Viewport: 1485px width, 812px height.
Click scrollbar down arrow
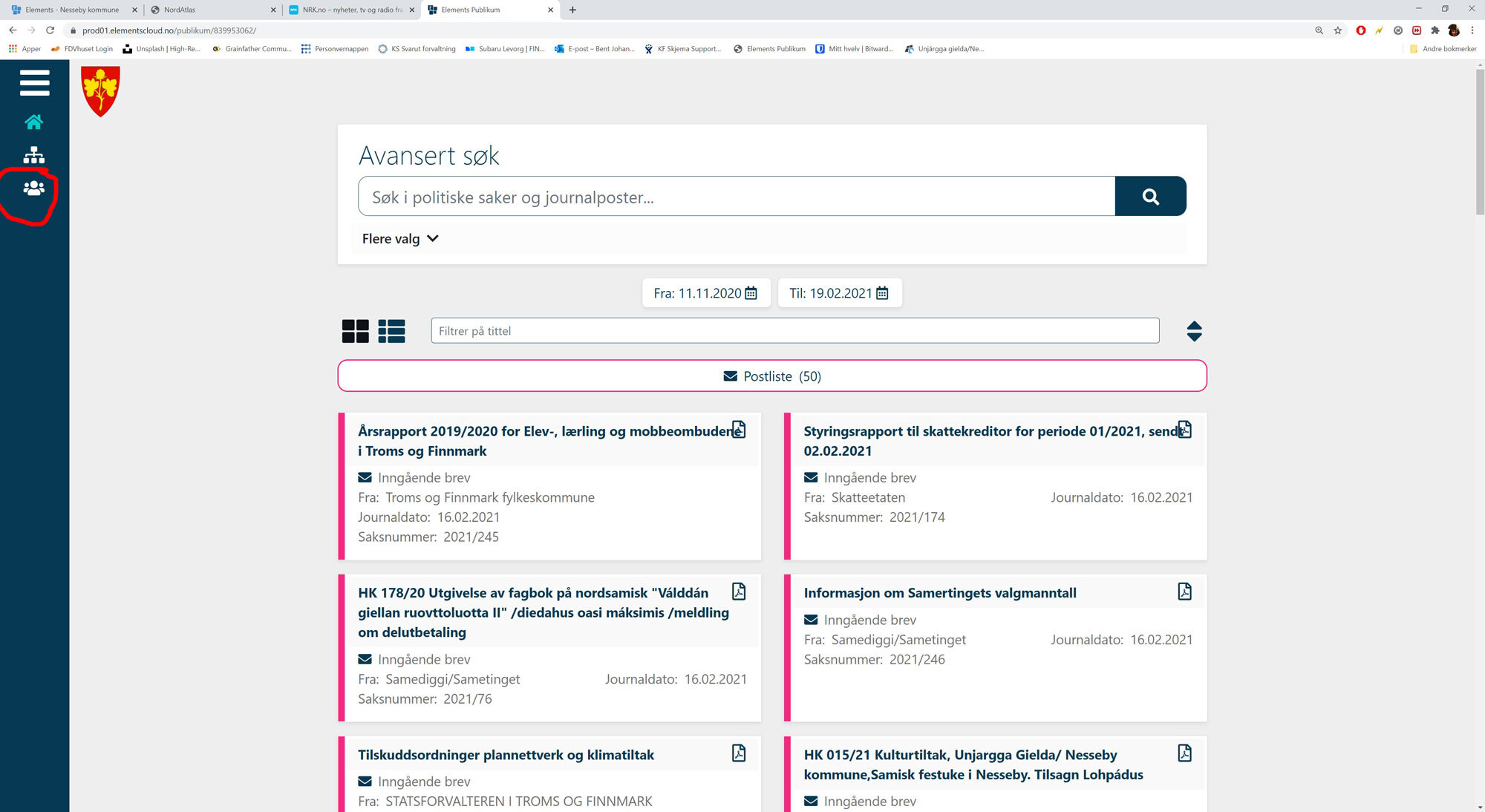(1479, 807)
